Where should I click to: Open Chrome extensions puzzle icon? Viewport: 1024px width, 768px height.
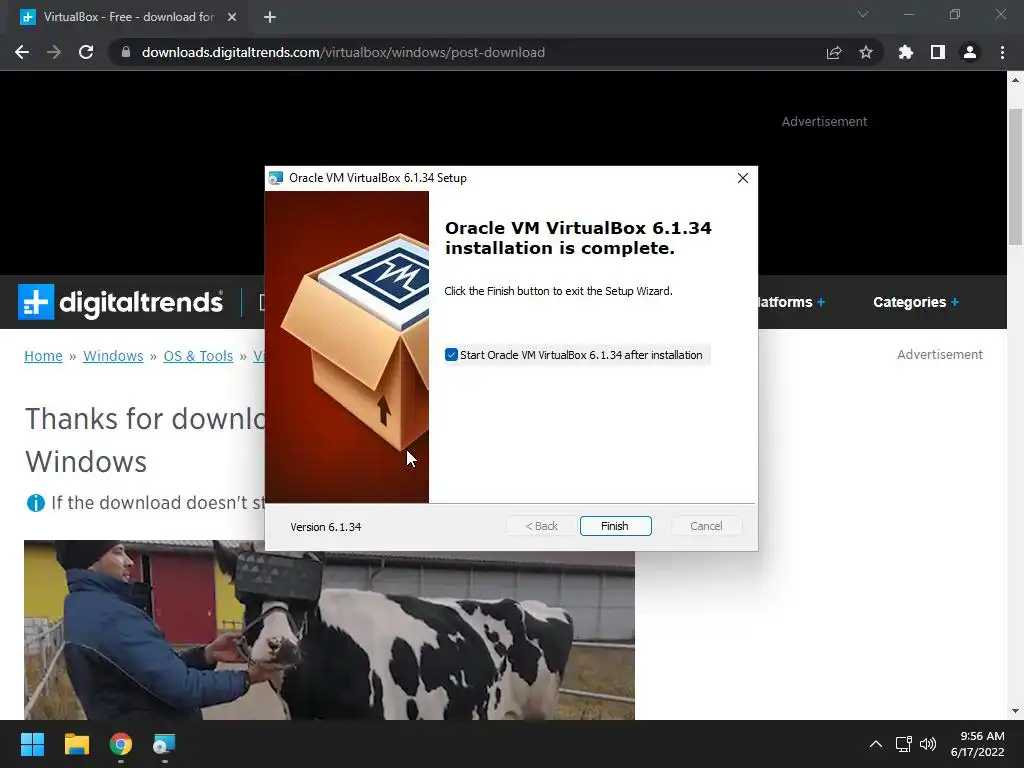point(906,52)
